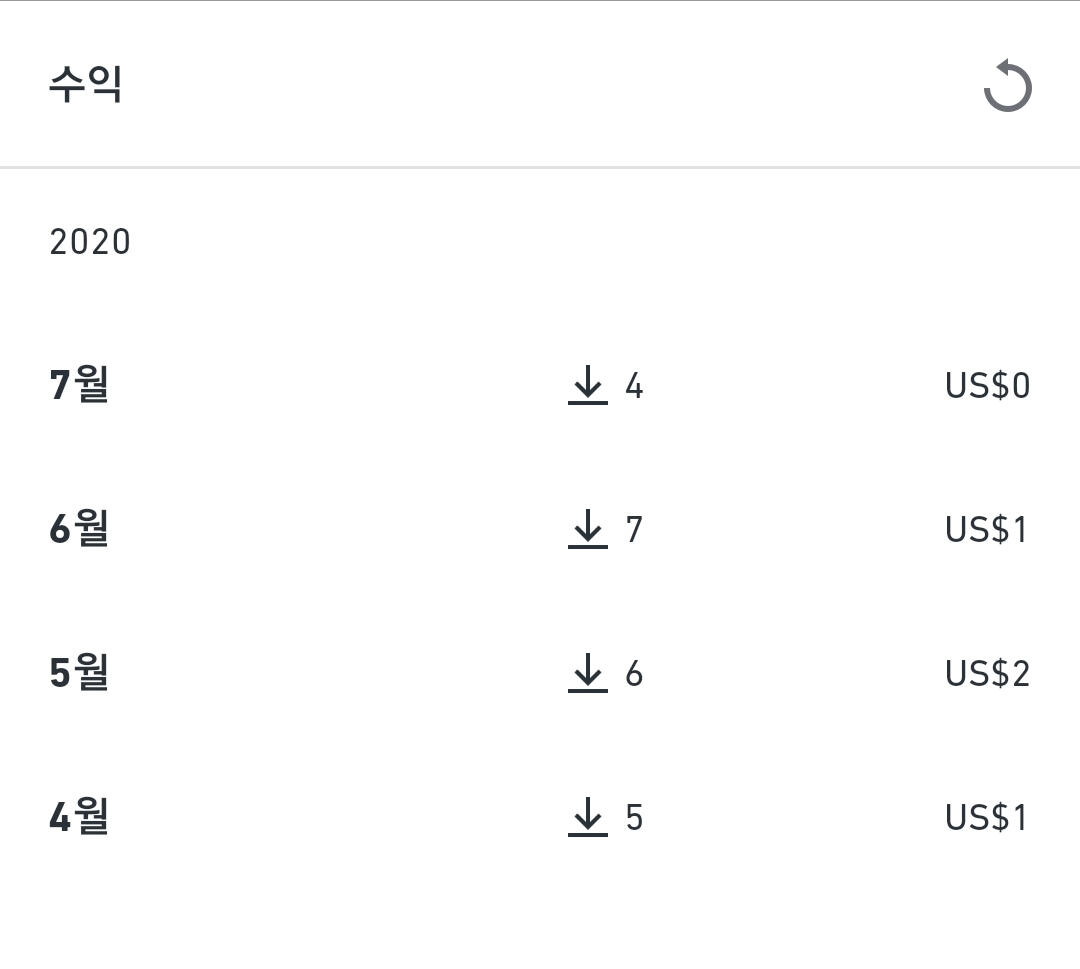Open the 6월 earnings row
The width and height of the screenshot is (1080, 969).
[540, 529]
